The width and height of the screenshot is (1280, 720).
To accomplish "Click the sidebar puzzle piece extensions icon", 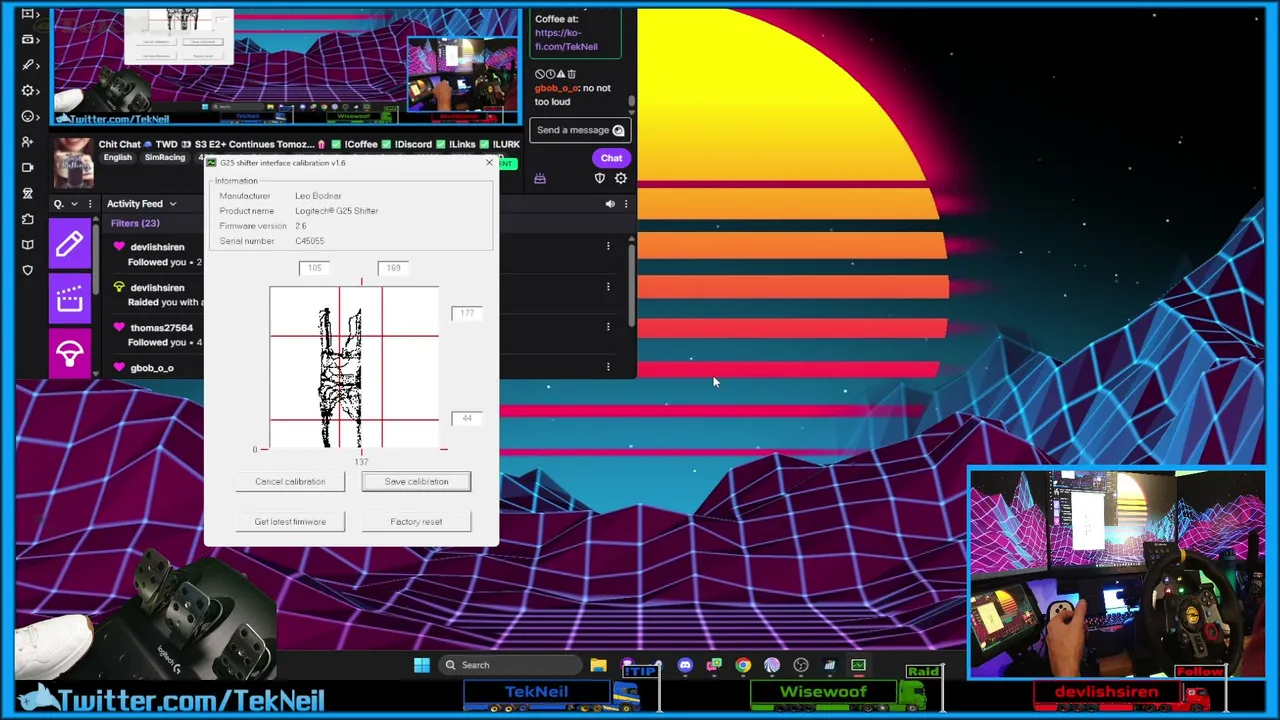I will pos(27,219).
